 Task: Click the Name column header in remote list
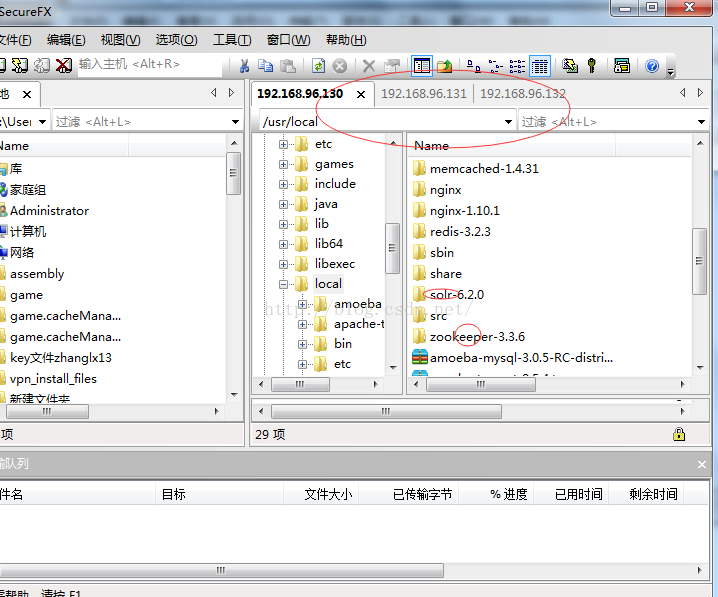pos(511,146)
